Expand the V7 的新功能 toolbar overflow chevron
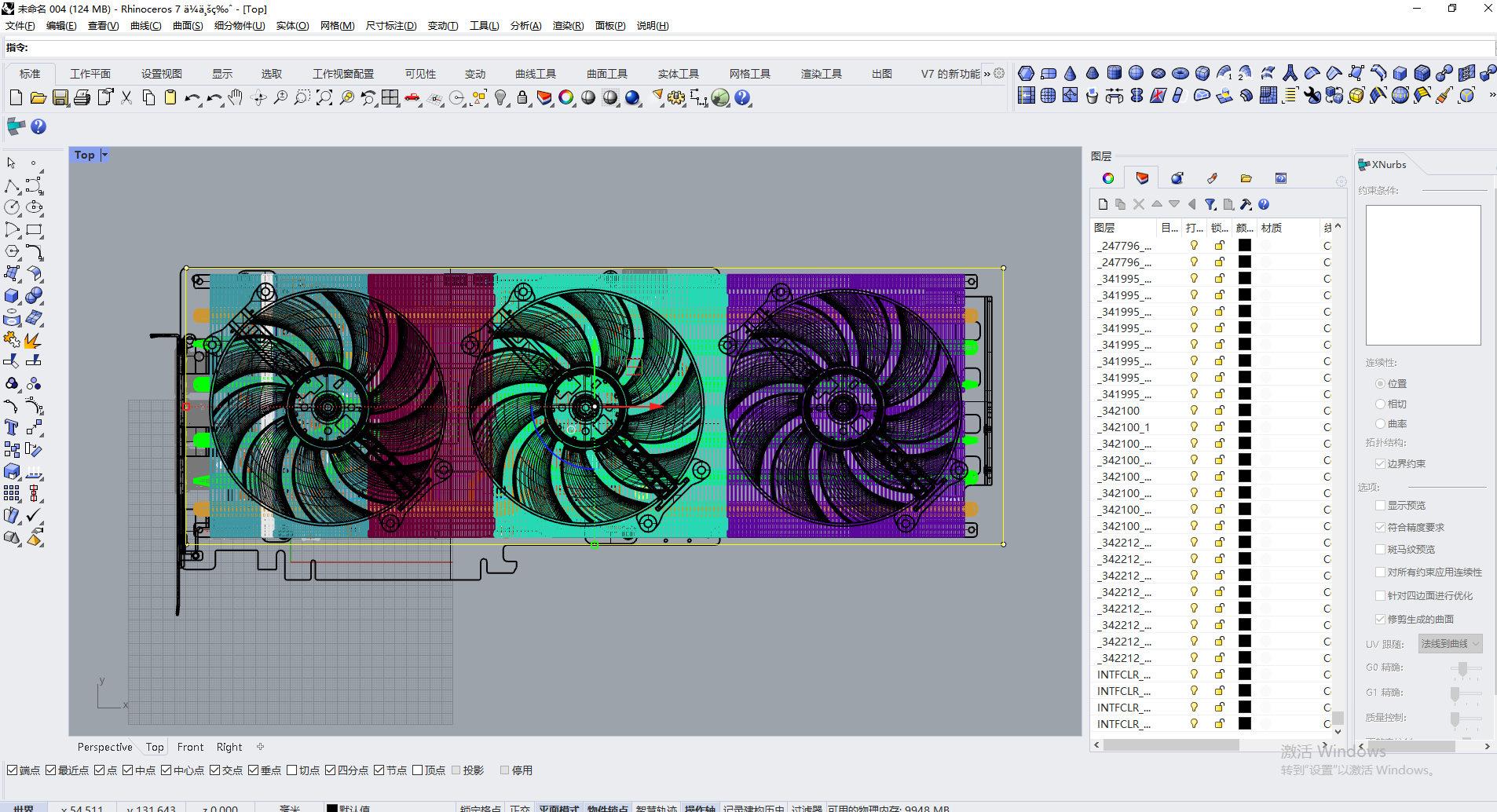Image resolution: width=1497 pixels, height=812 pixels. coord(987,73)
